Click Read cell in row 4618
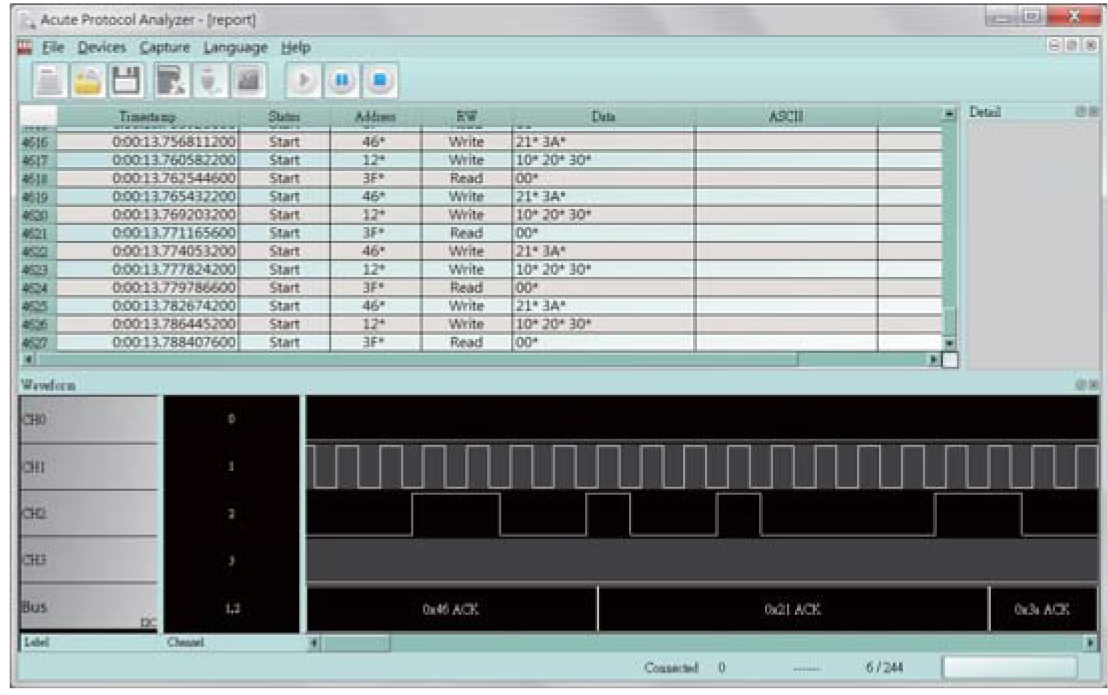Viewport: 1108px width, 695px height. click(x=466, y=179)
